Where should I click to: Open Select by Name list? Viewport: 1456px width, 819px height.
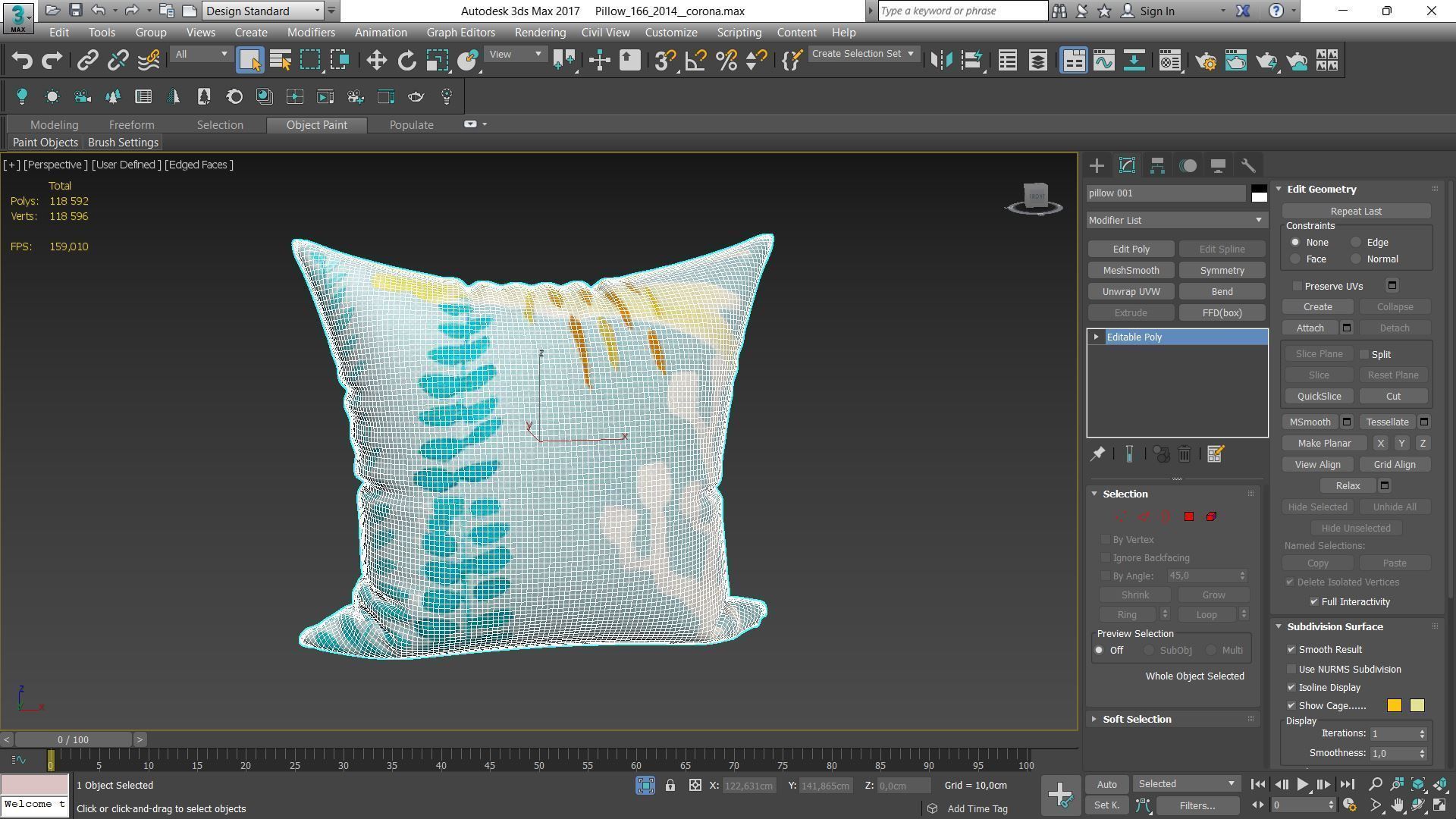pos(281,61)
